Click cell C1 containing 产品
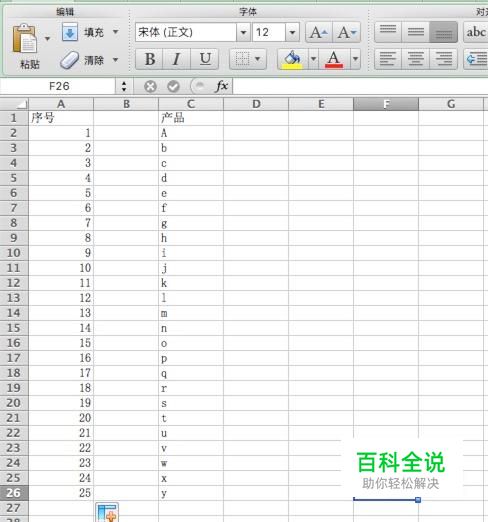 [x=191, y=118]
